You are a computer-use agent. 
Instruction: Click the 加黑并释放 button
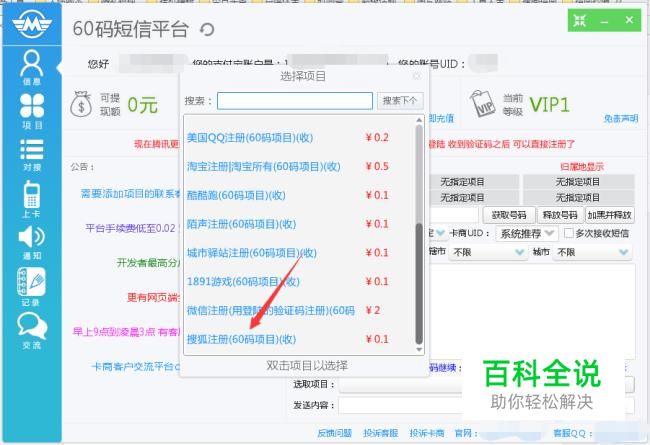609,215
